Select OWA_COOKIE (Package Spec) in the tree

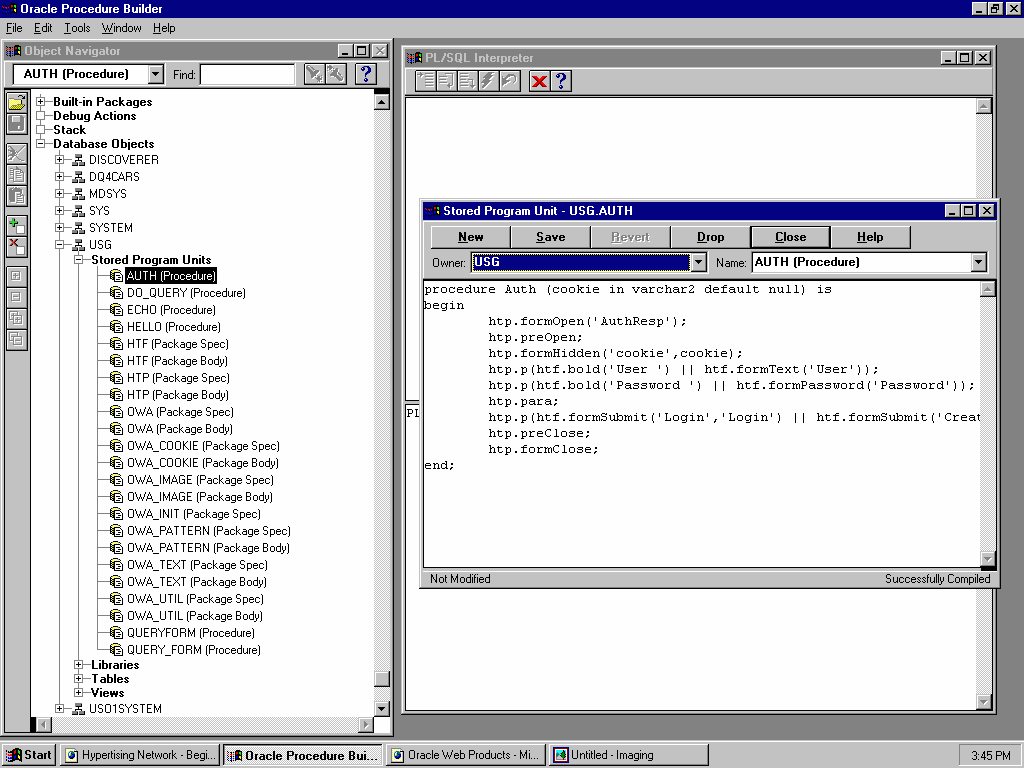click(203, 445)
